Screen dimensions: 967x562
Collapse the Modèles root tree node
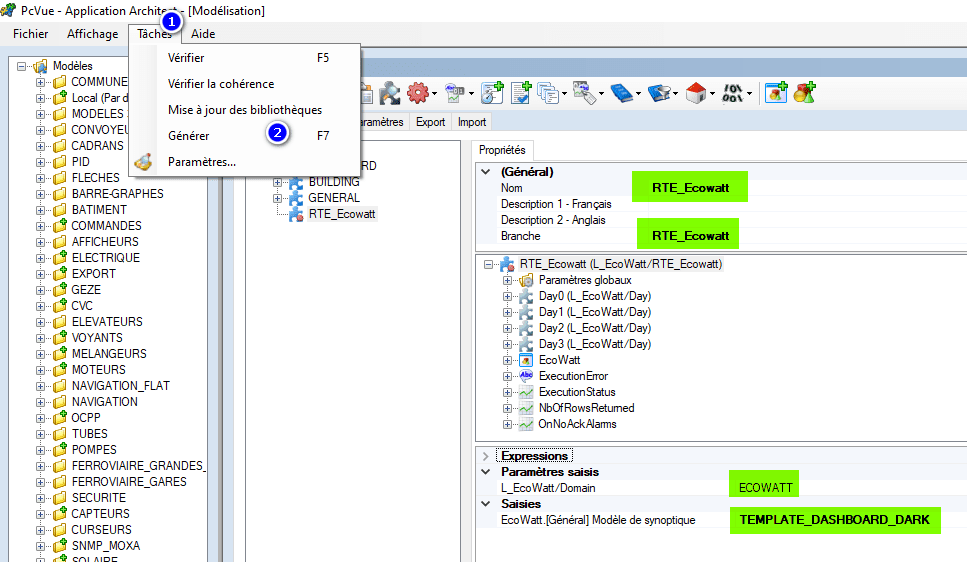[22, 66]
